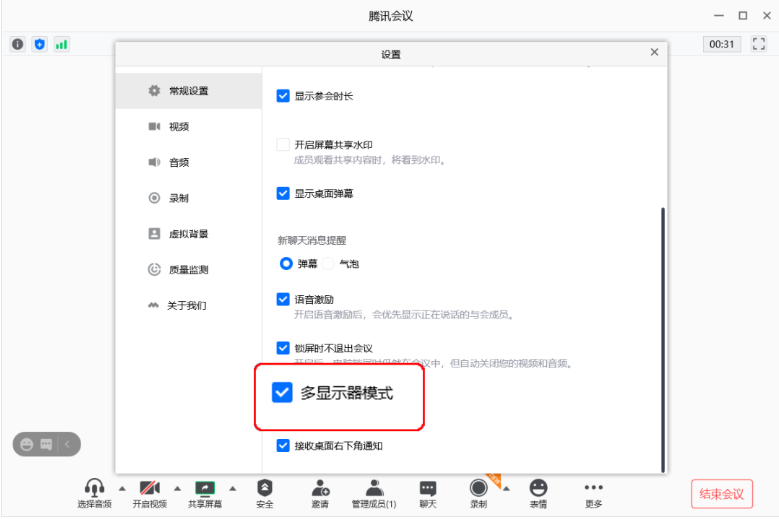Enter full screen mode using top-right icon
779x519 pixels.
pos(758,44)
